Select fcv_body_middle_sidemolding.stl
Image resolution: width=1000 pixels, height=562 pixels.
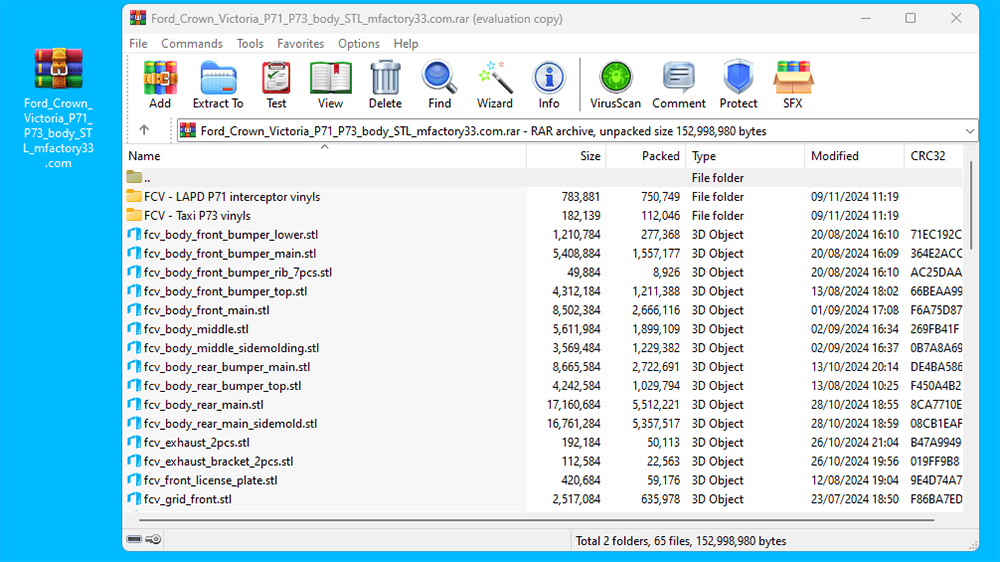(x=223, y=348)
